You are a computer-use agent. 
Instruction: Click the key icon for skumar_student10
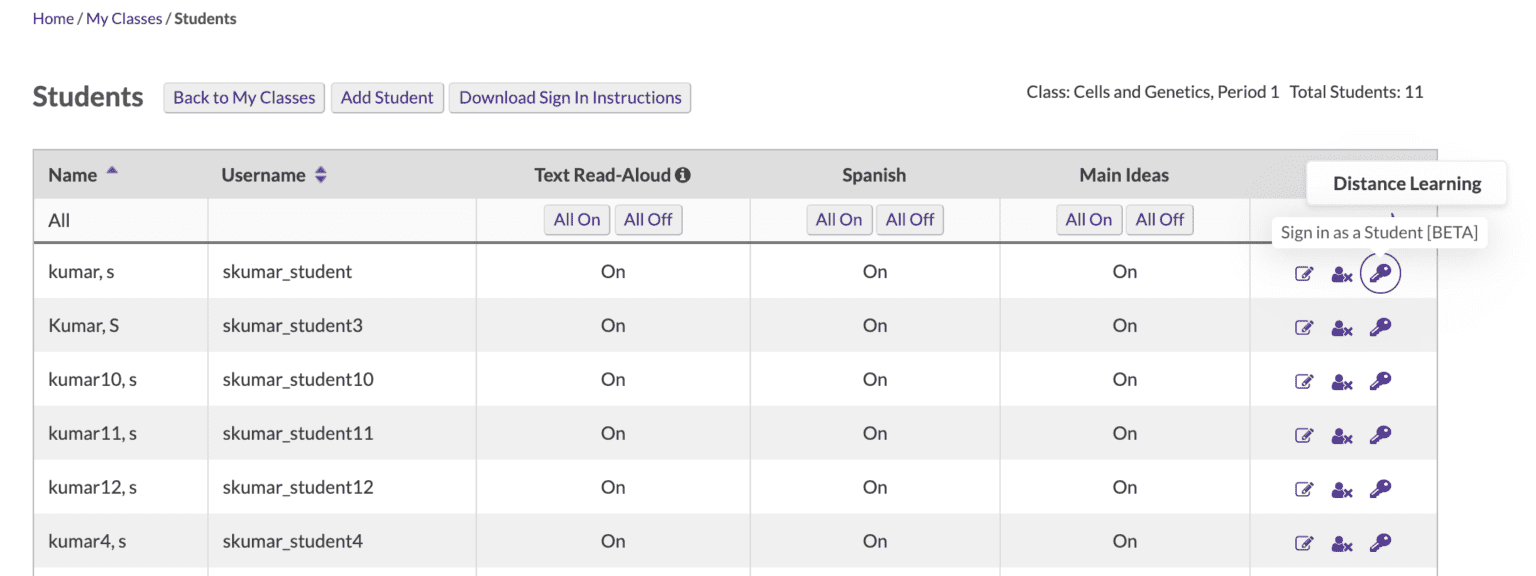(1380, 381)
